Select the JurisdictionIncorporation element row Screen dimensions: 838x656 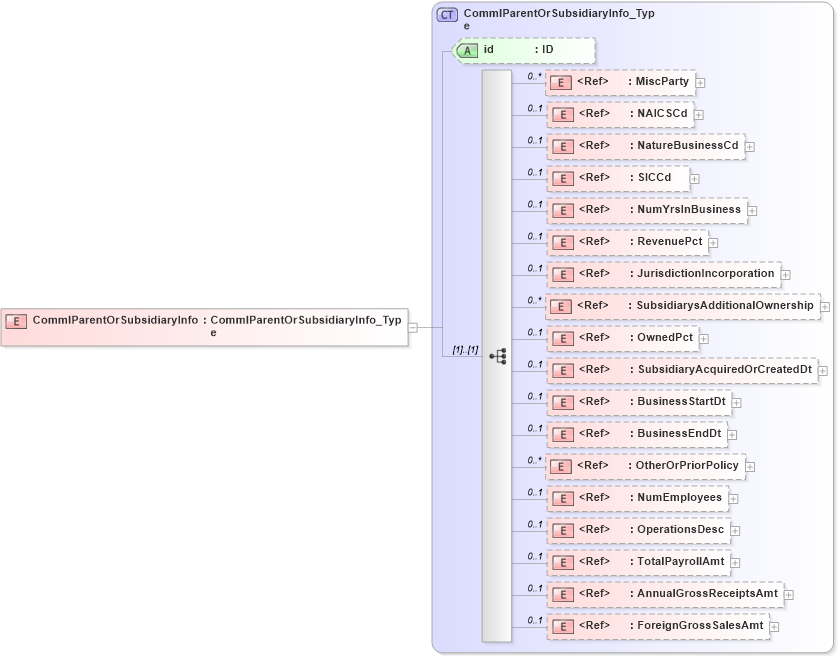660,273
